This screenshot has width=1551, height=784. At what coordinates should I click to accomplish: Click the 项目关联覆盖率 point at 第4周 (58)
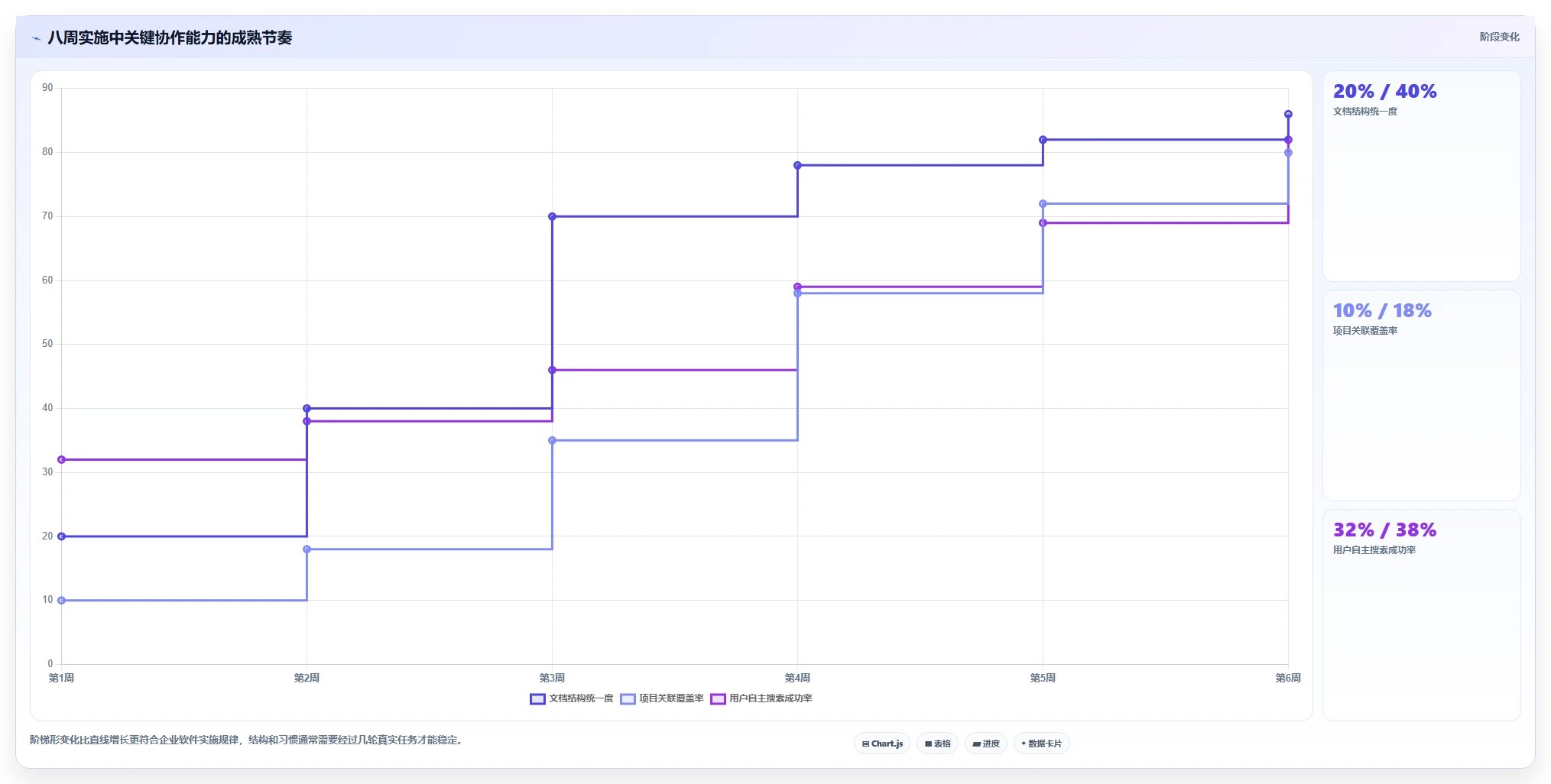pyautogui.click(x=797, y=293)
